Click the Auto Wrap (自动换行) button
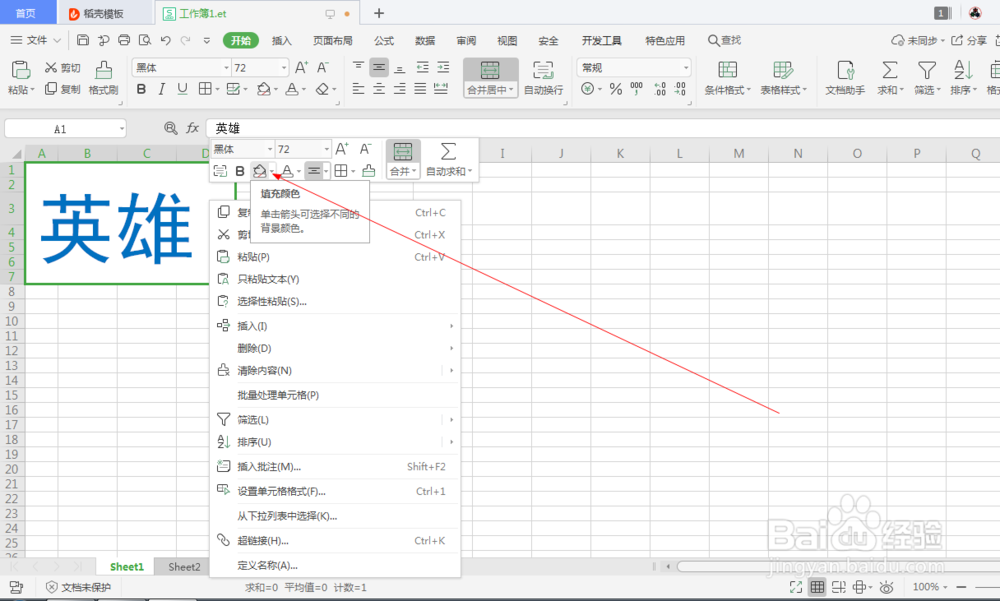The image size is (1000, 601). coord(543,78)
